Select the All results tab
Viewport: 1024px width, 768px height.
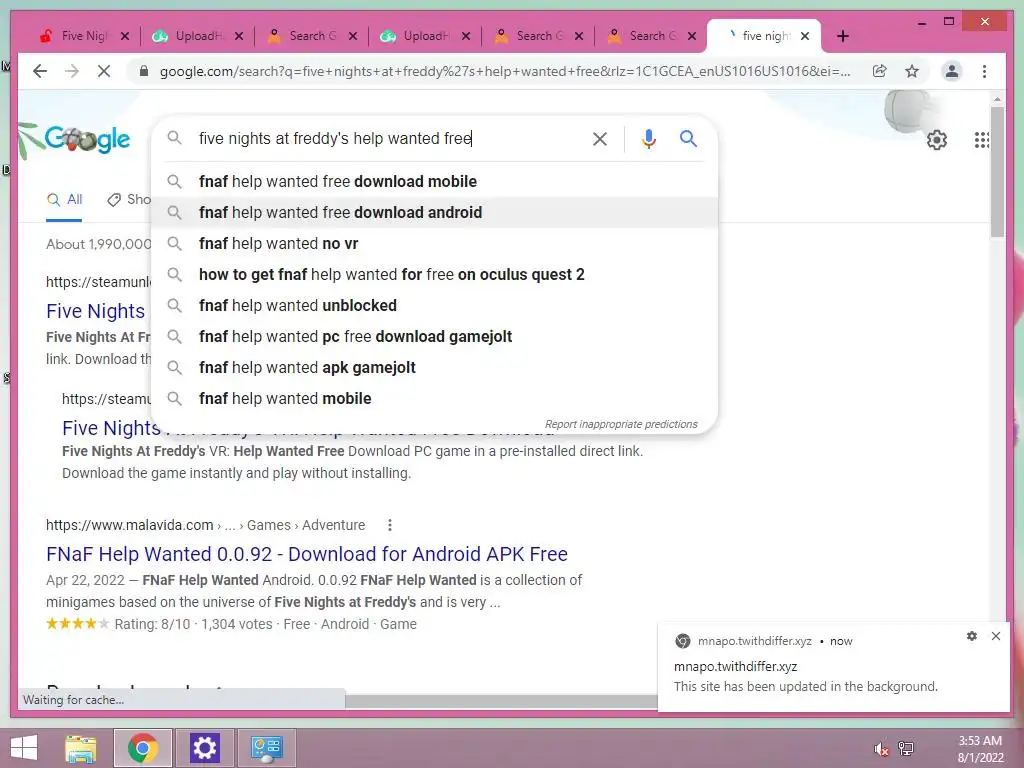point(65,200)
